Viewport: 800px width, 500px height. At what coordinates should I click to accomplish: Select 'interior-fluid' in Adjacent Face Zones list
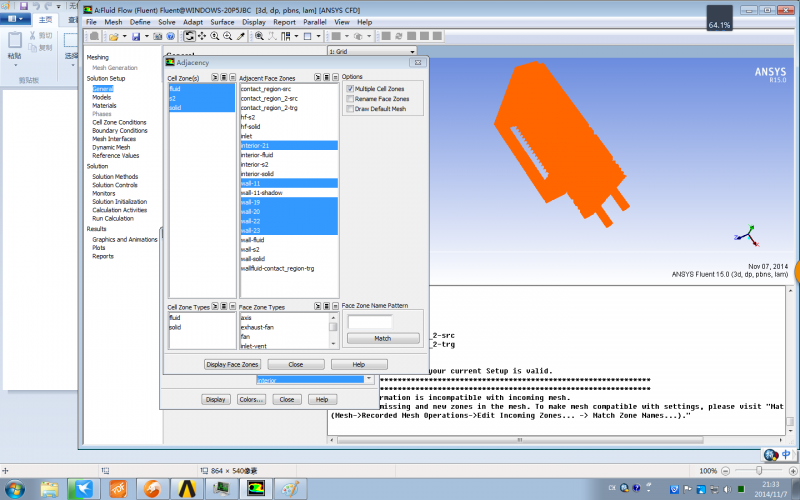(289, 155)
